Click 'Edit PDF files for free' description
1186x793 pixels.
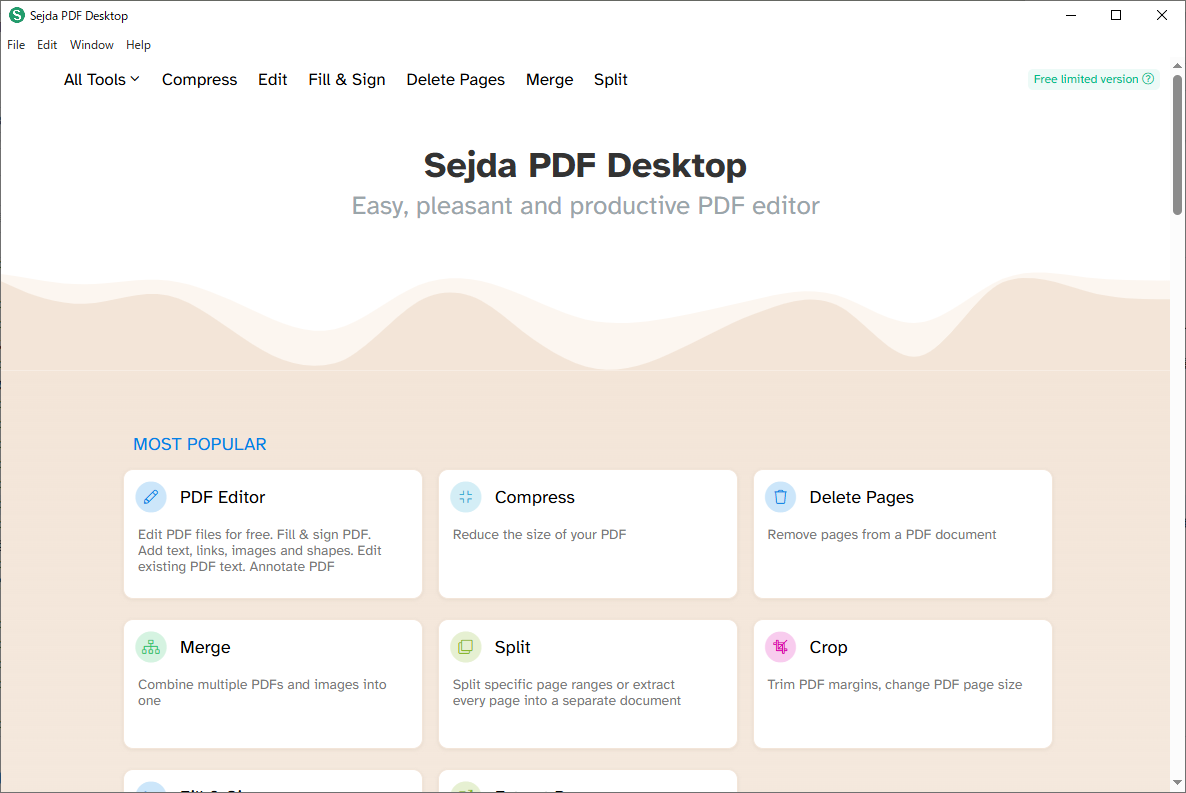[259, 550]
